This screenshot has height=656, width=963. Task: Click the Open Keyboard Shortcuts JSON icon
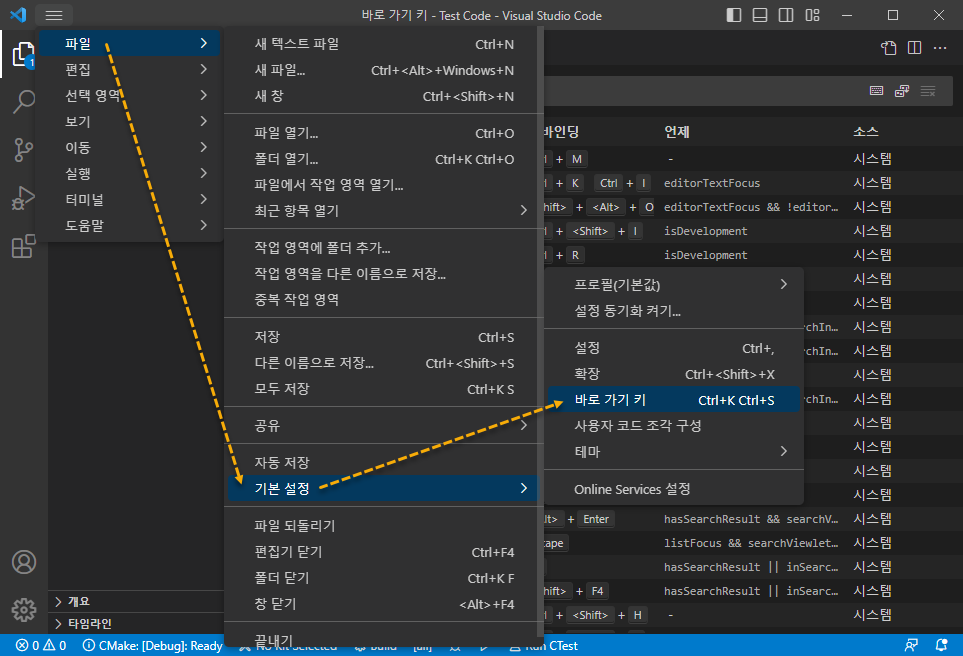click(889, 48)
